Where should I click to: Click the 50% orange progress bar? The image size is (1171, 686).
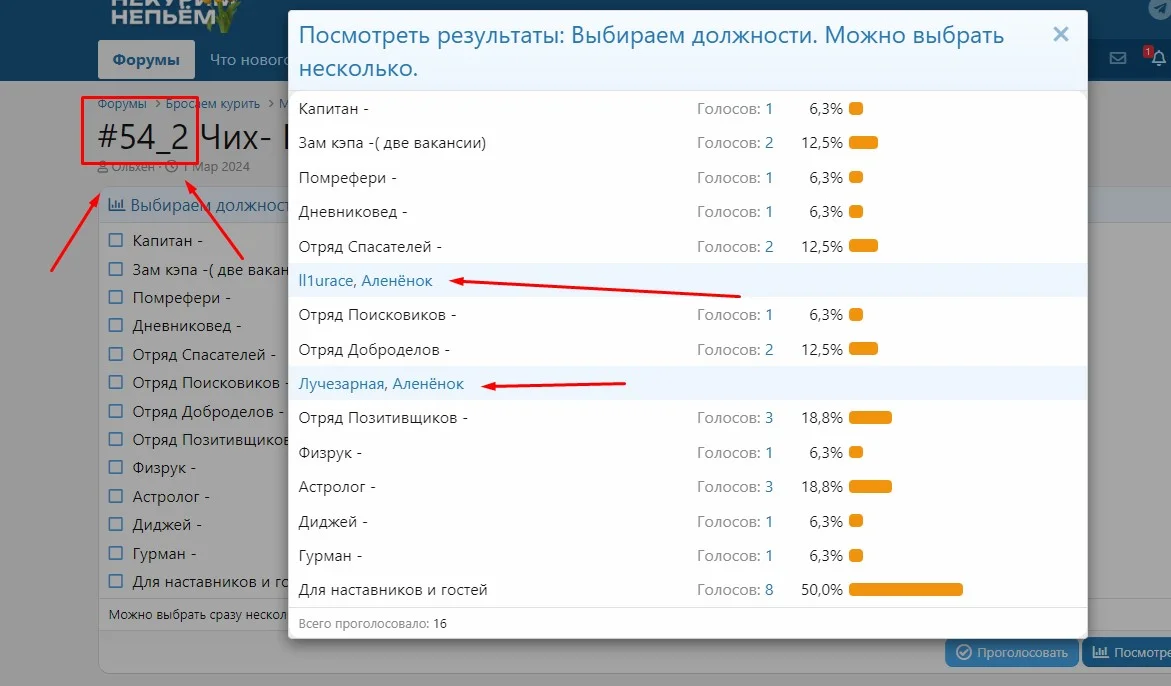pos(905,589)
